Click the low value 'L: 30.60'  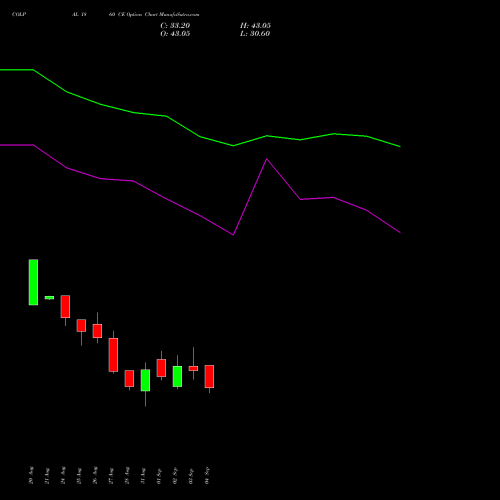pyautogui.click(x=255, y=34)
